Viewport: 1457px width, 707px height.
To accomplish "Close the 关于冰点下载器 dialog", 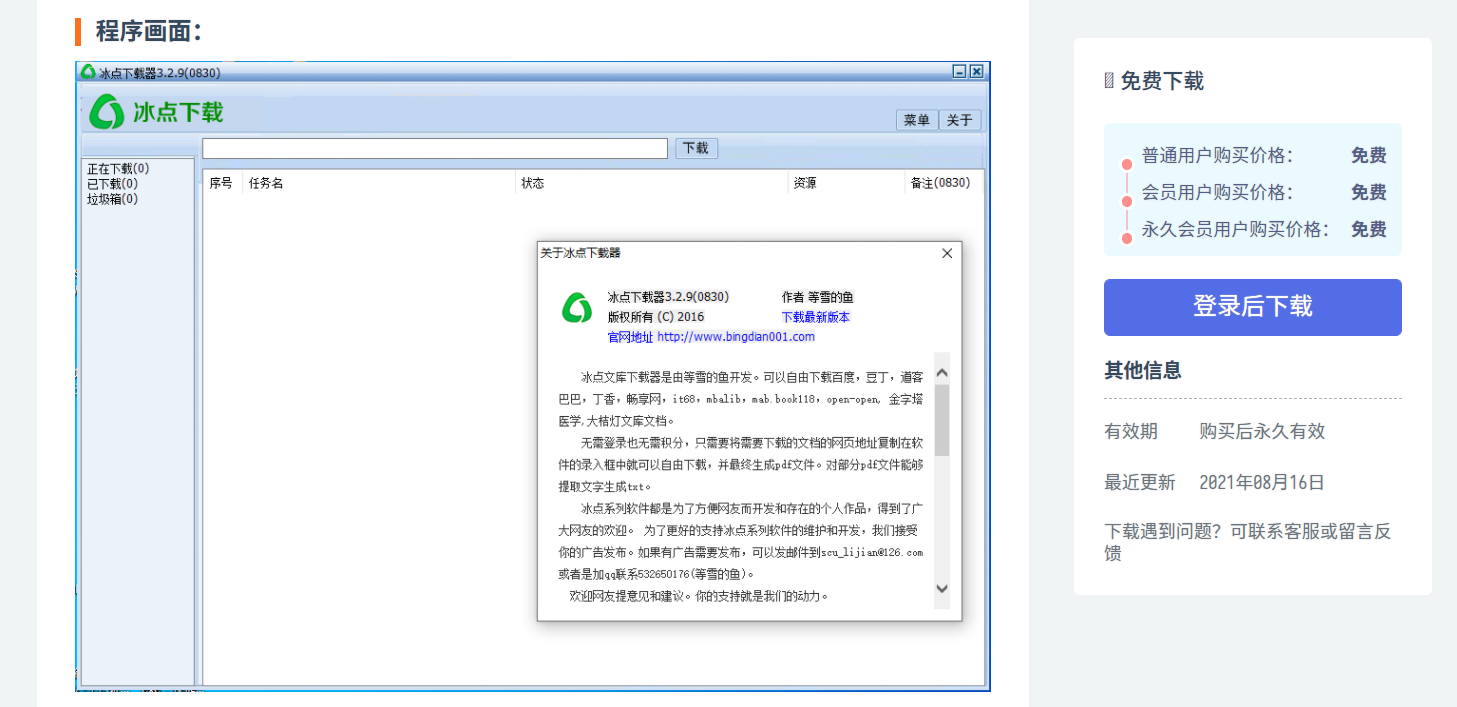I will pos(947,254).
